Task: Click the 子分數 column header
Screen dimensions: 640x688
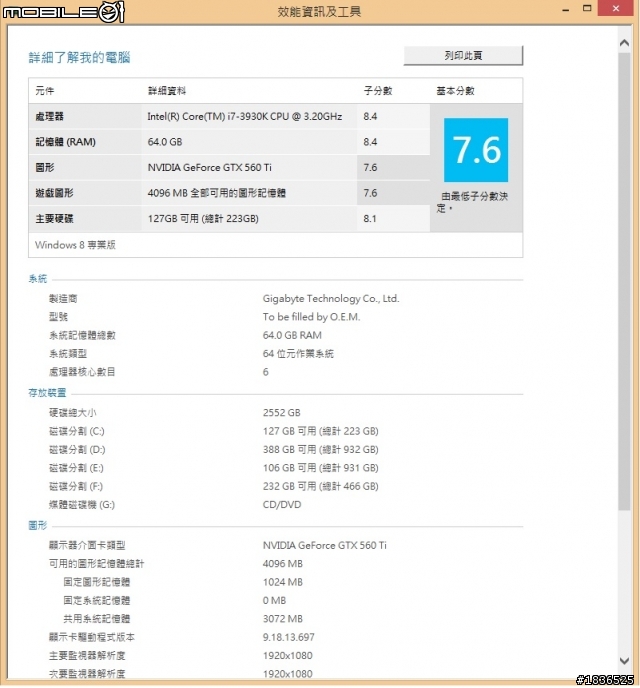Action: tap(378, 91)
